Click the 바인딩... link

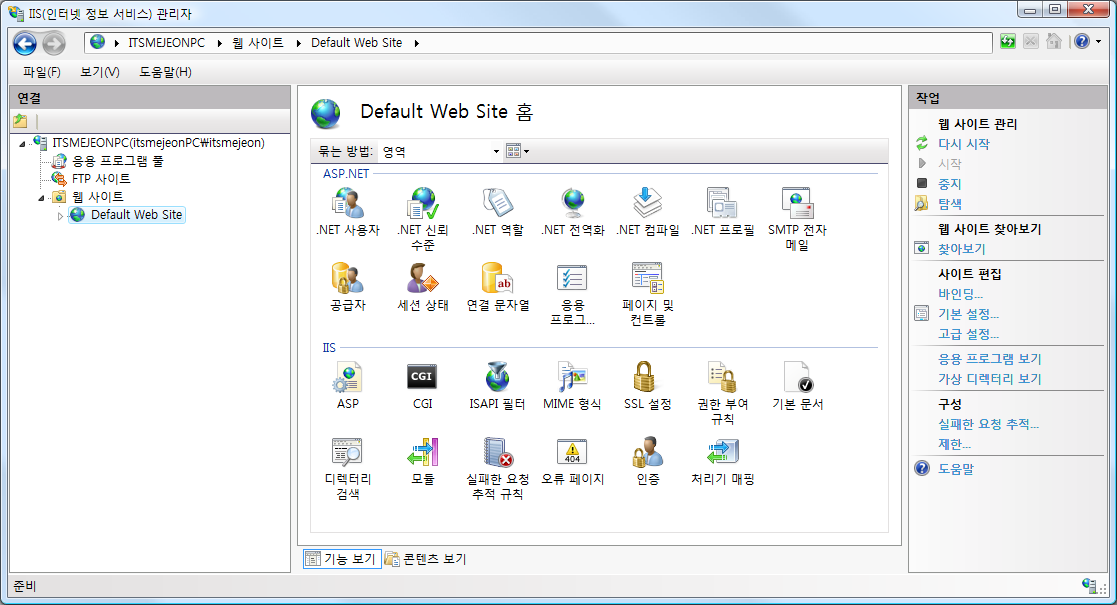click(x=960, y=294)
